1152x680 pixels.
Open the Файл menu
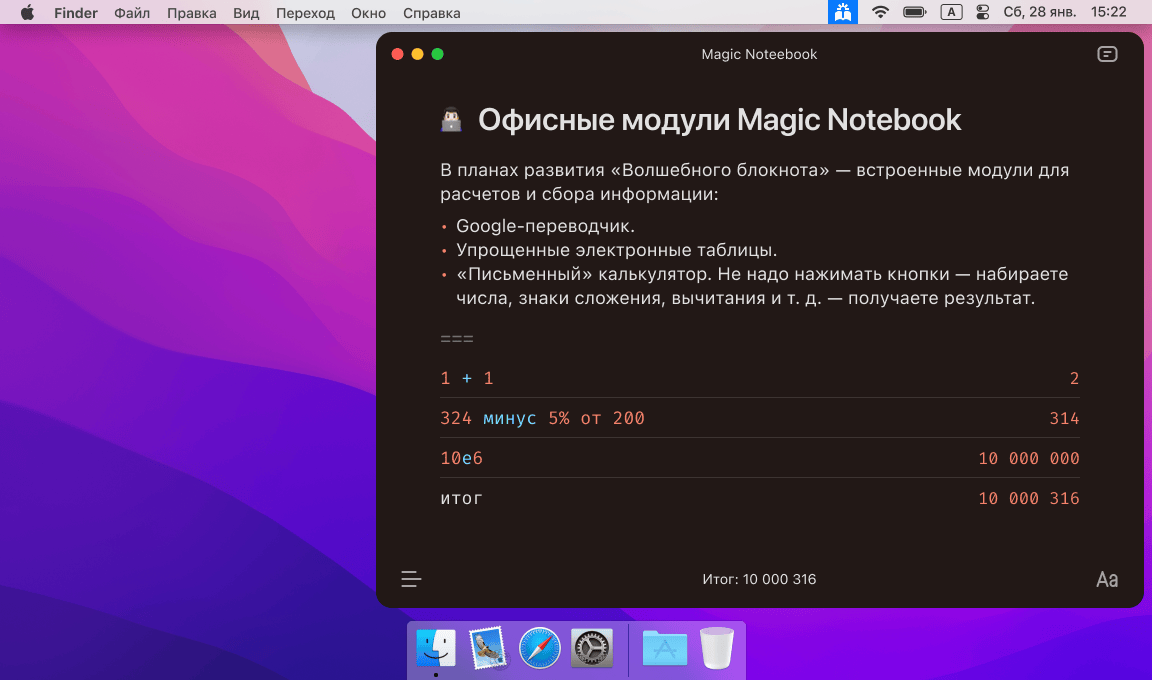coord(132,13)
